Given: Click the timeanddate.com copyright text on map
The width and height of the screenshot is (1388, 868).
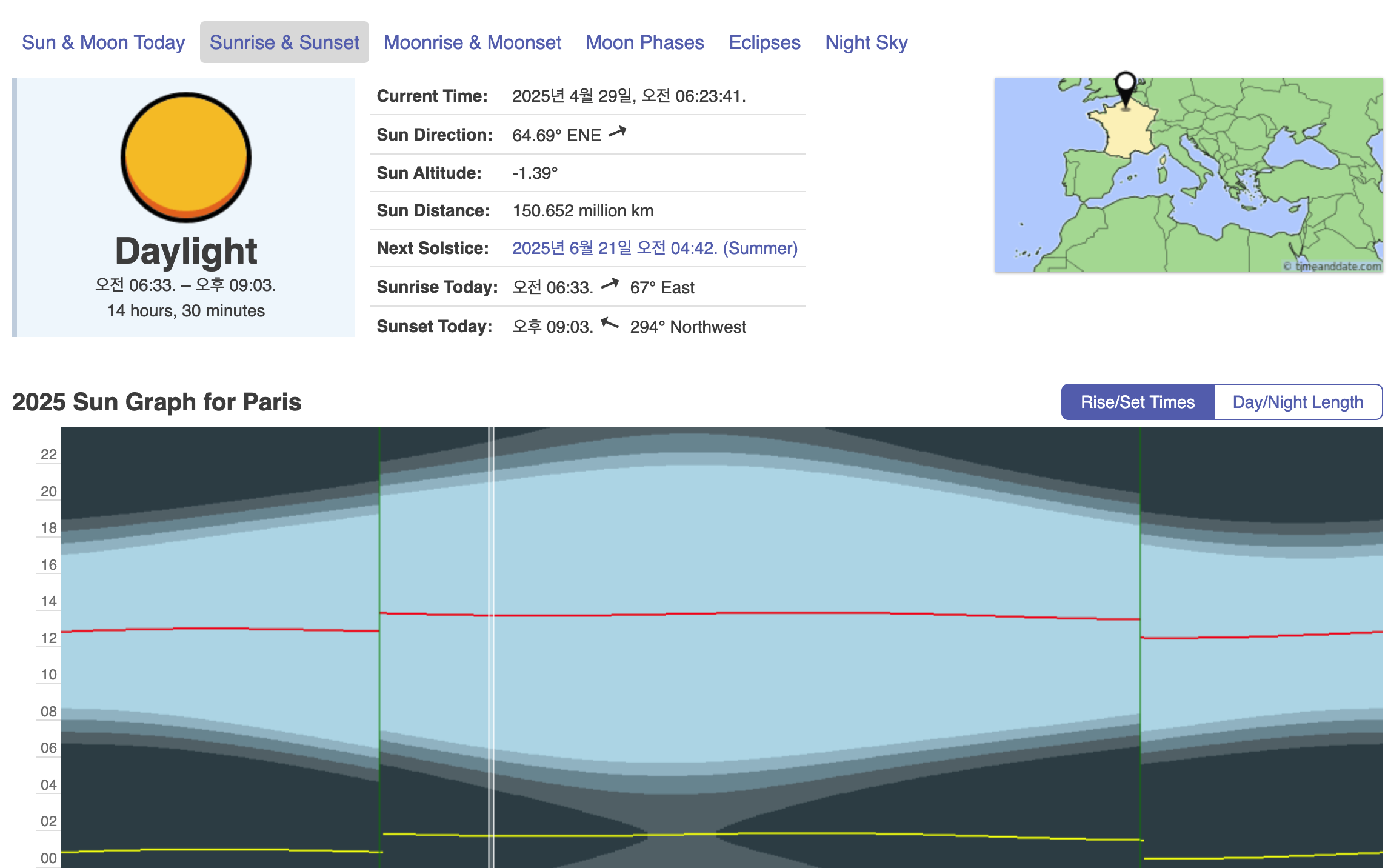Looking at the screenshot, I should [x=1333, y=266].
